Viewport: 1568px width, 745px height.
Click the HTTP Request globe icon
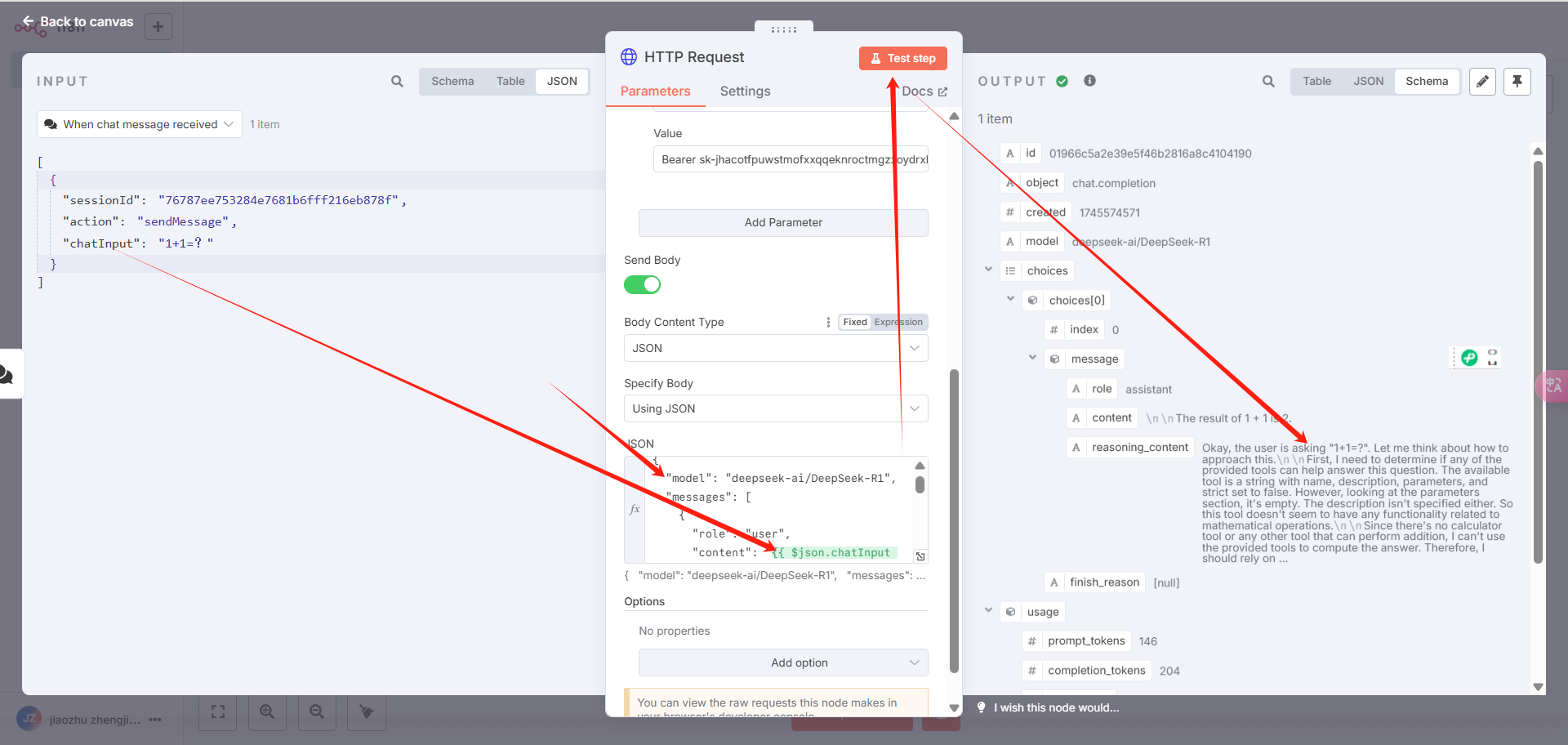629,56
